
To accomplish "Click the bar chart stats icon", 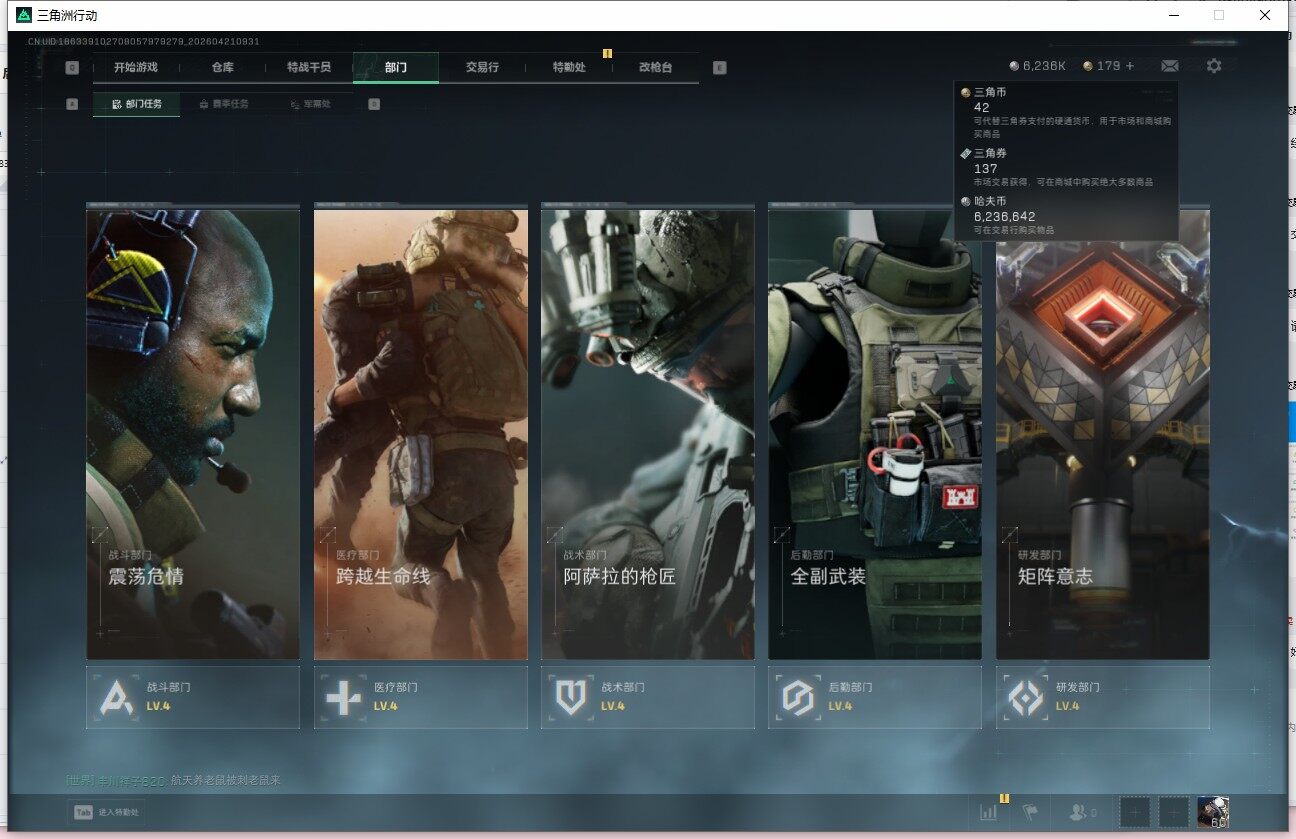I will click(x=989, y=812).
